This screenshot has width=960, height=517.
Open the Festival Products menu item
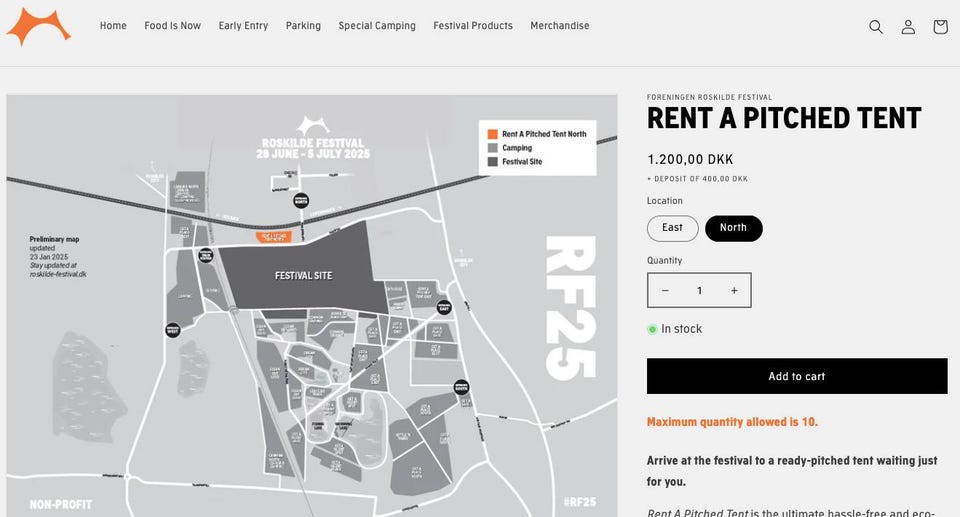point(473,26)
